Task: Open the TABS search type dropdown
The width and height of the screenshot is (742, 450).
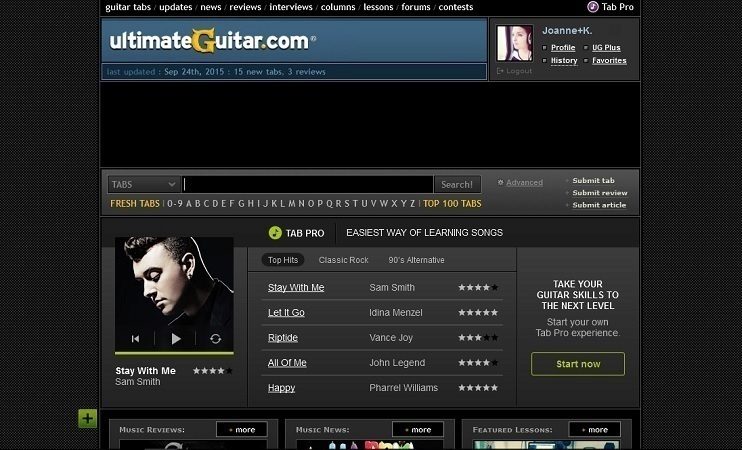Action: click(144, 184)
